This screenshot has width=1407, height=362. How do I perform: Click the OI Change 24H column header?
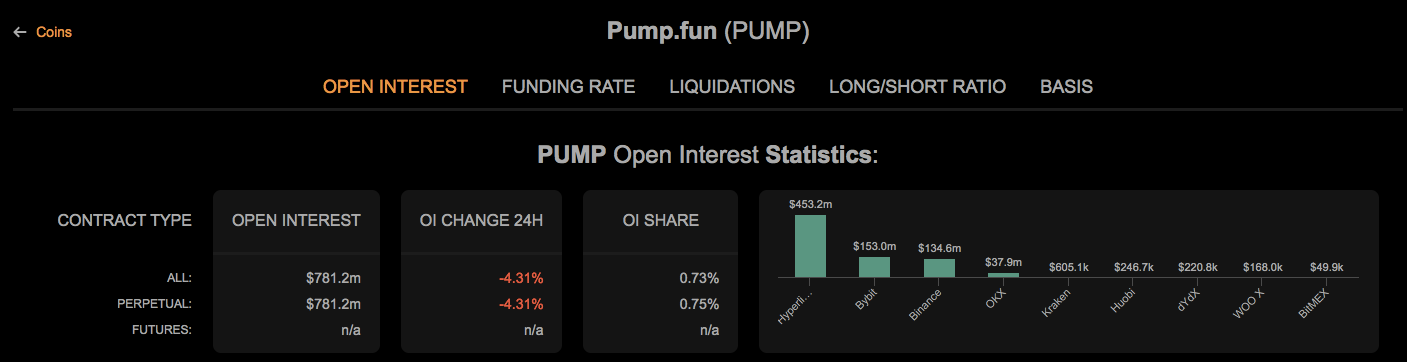coord(482,220)
